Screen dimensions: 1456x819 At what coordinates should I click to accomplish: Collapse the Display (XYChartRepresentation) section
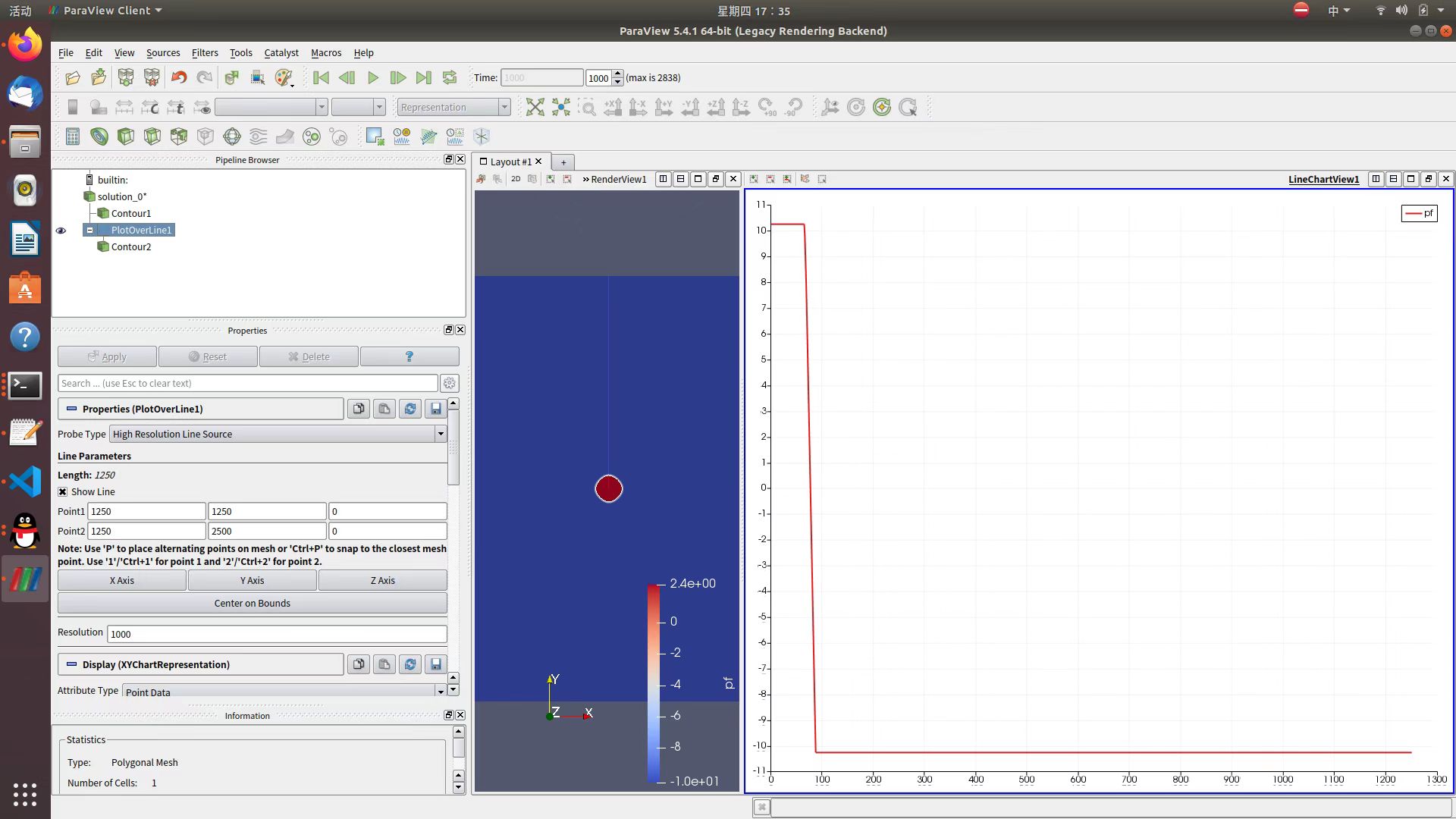pos(71,664)
